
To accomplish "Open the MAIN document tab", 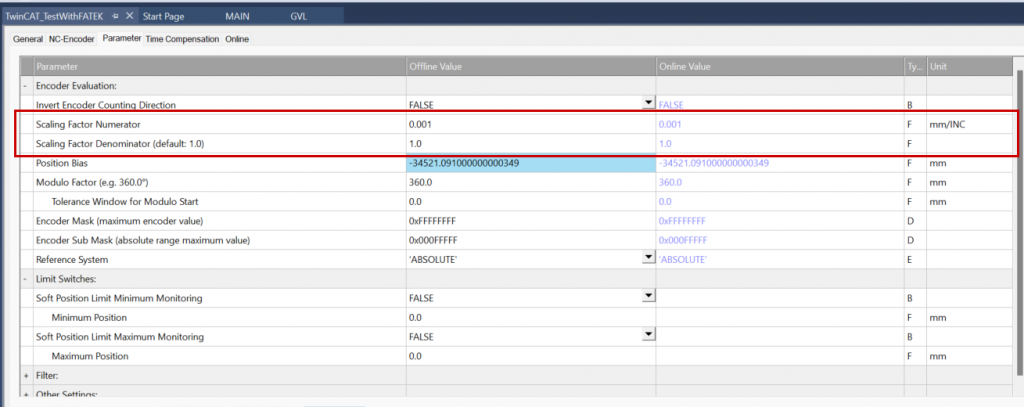I will click(237, 17).
